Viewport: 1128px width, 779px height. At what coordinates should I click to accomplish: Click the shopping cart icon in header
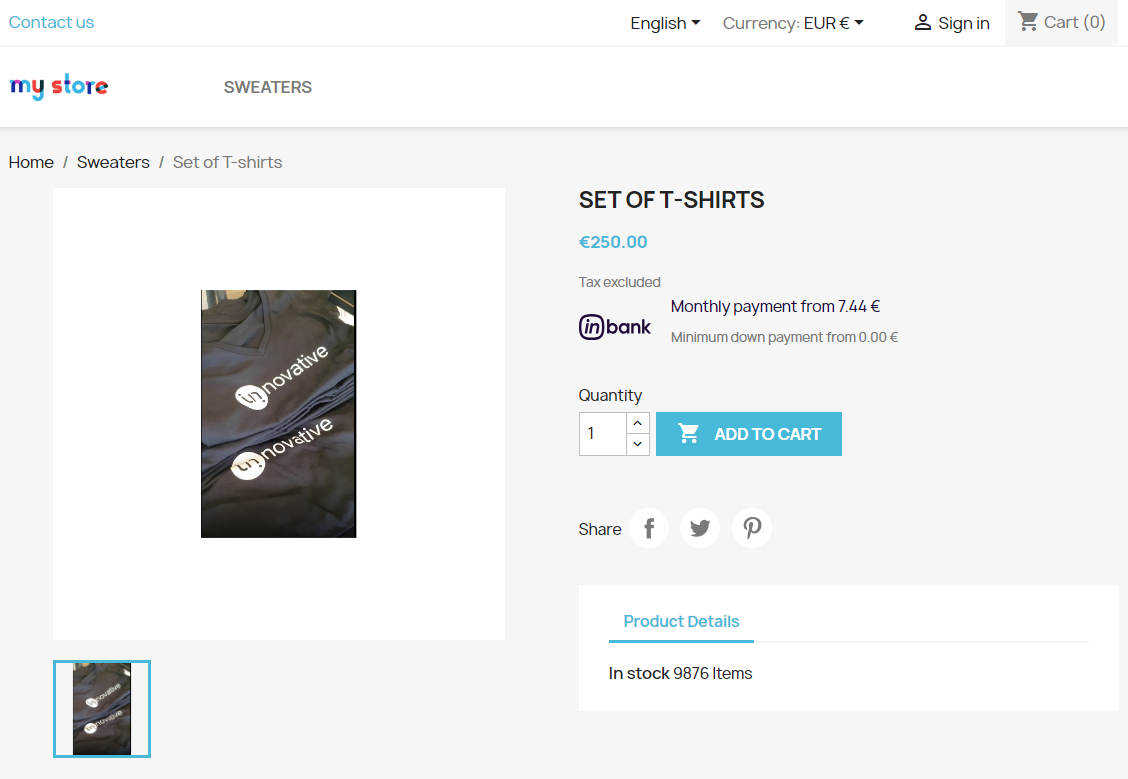(x=1028, y=21)
